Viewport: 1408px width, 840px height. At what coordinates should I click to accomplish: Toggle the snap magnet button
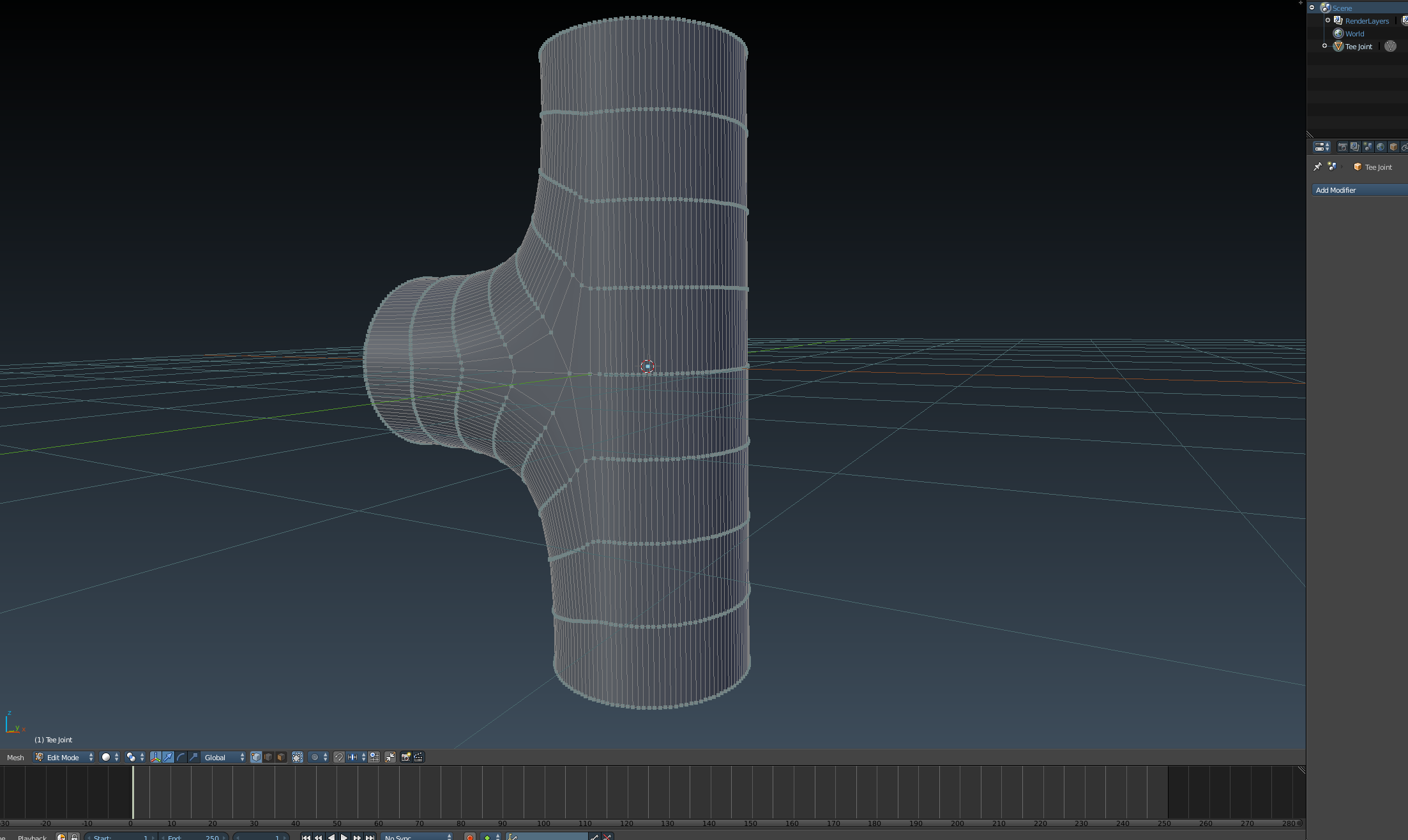point(339,757)
